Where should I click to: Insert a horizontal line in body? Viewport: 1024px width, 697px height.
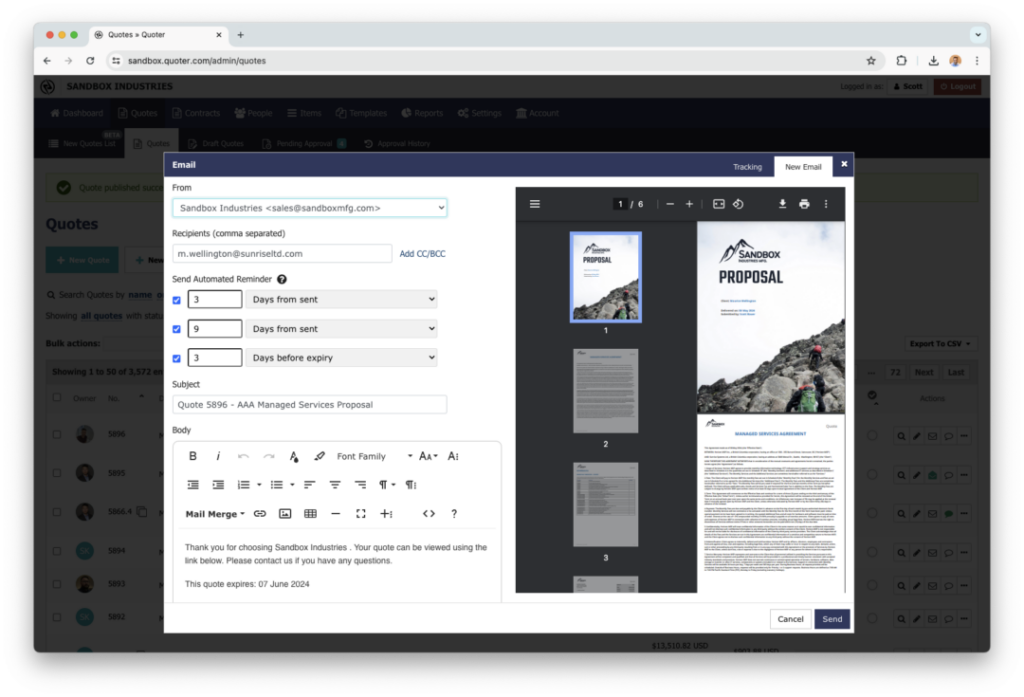[x=336, y=513]
